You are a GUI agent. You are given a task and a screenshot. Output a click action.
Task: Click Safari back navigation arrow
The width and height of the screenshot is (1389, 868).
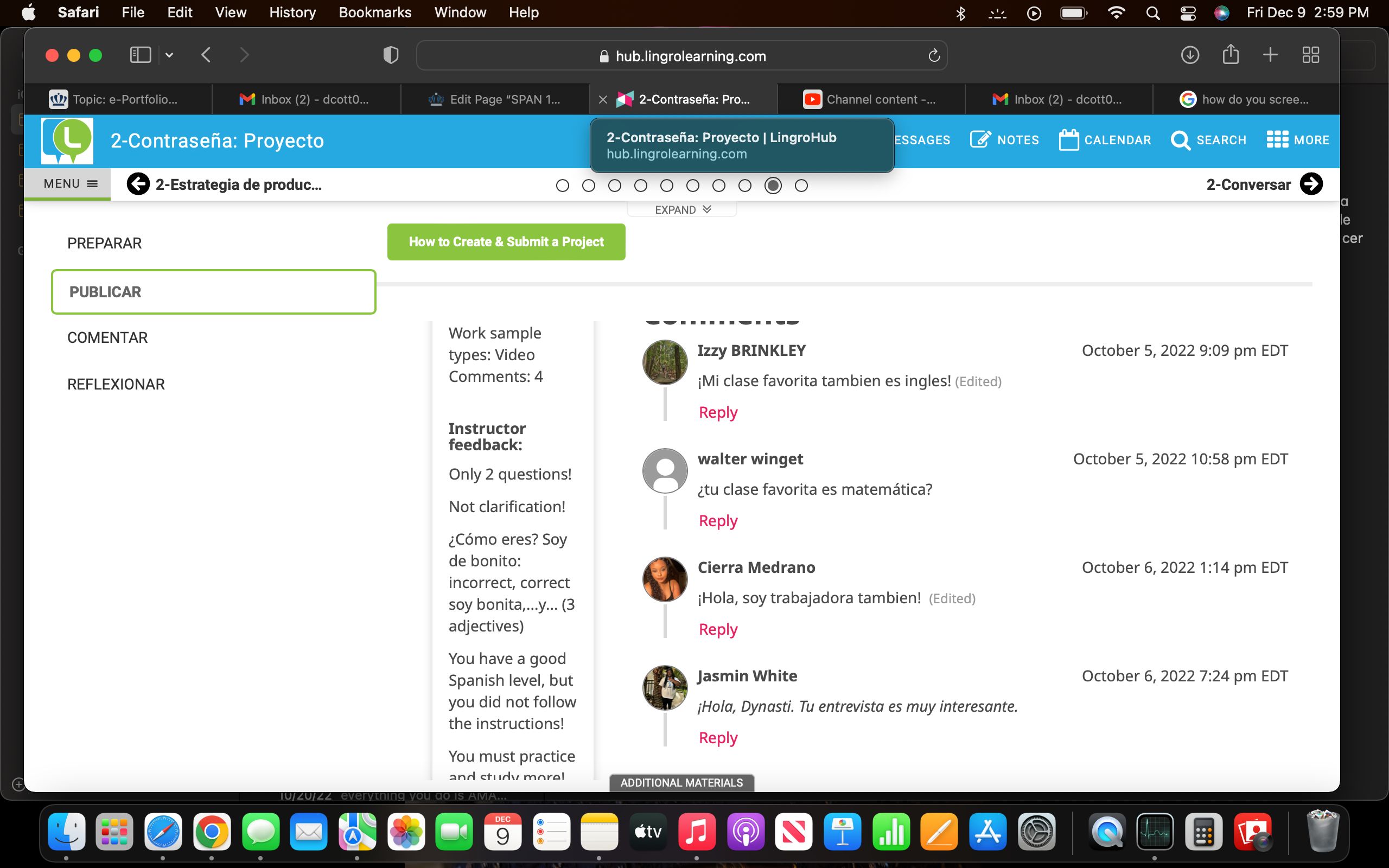click(207, 55)
